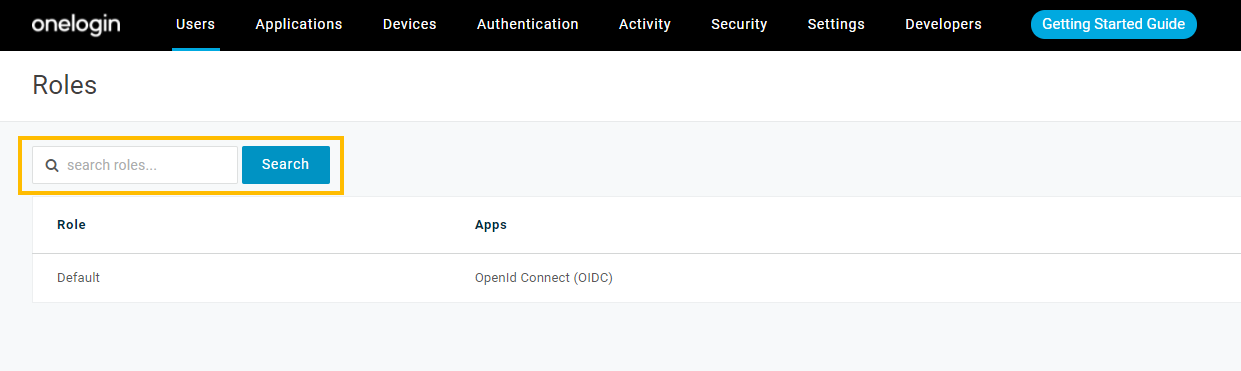Viewport: 1241px width, 371px height.
Task: Click the blue Search button
Action: tap(286, 165)
